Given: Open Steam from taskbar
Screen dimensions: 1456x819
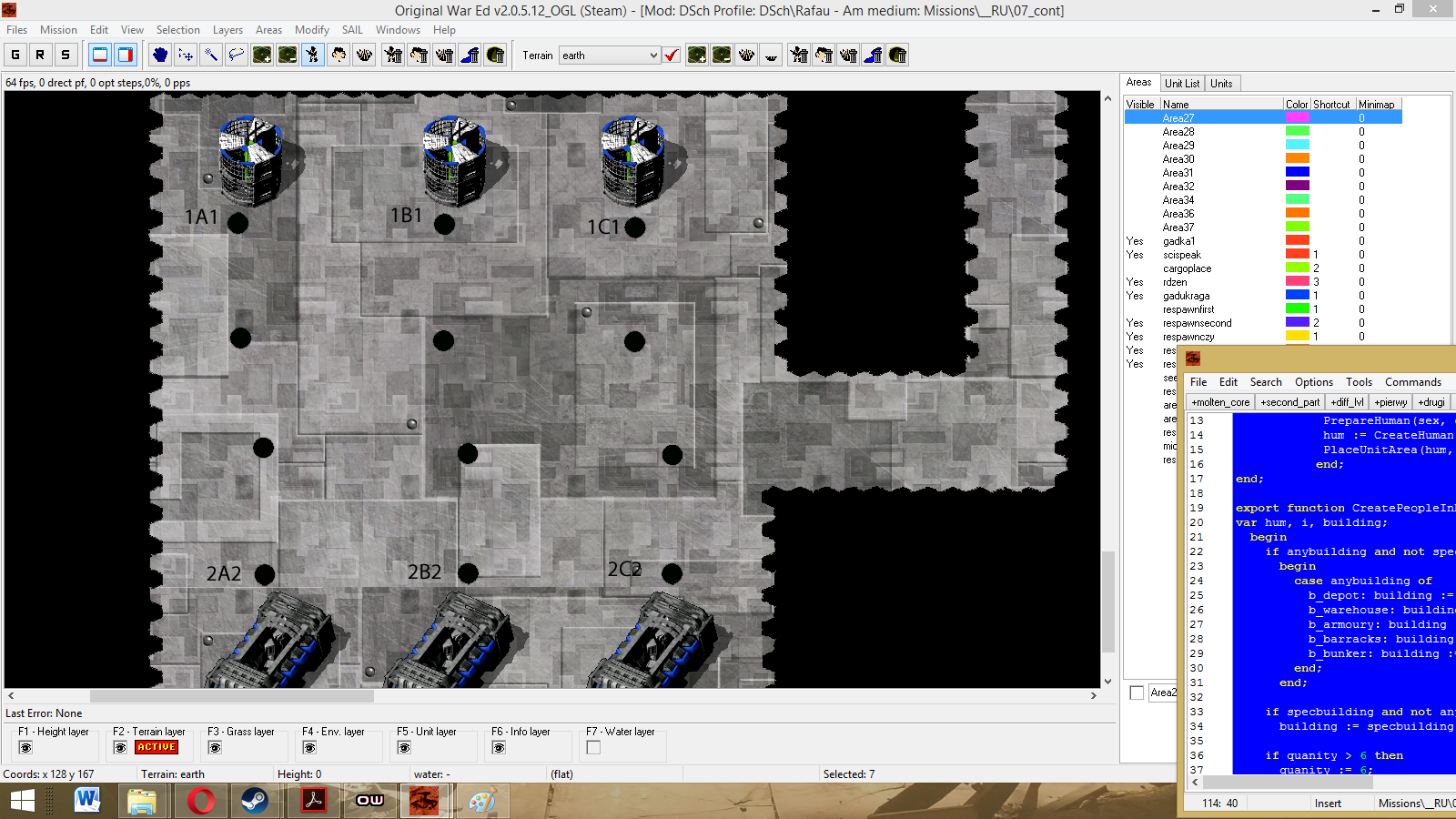Looking at the screenshot, I should [x=255, y=801].
